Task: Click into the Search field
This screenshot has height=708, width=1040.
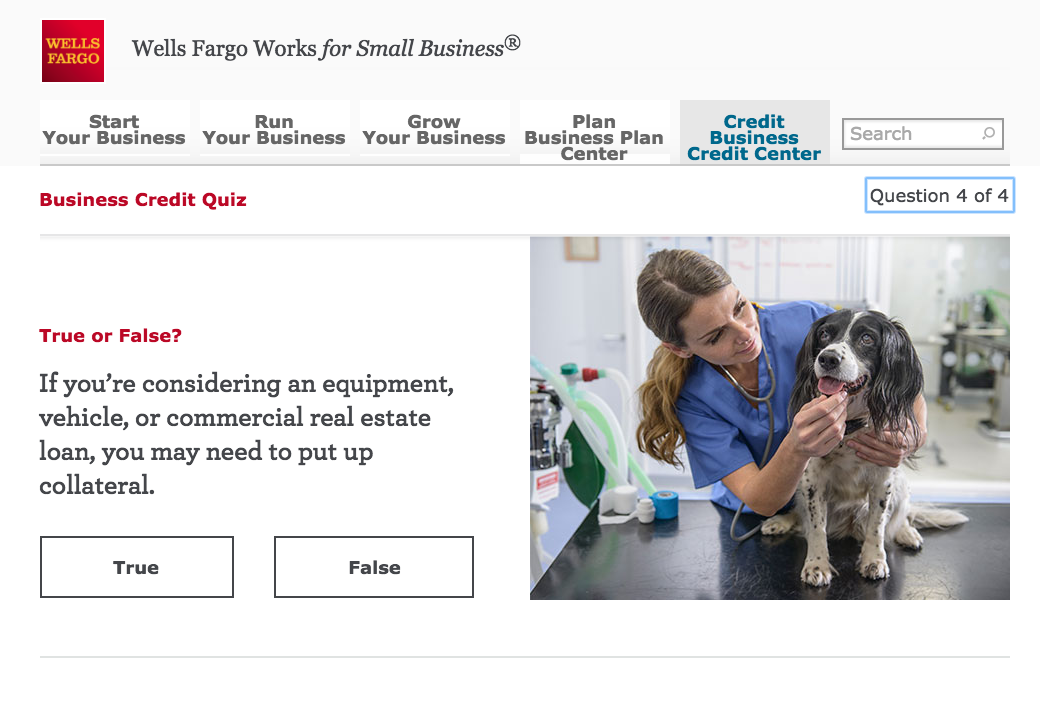Action: (x=923, y=133)
